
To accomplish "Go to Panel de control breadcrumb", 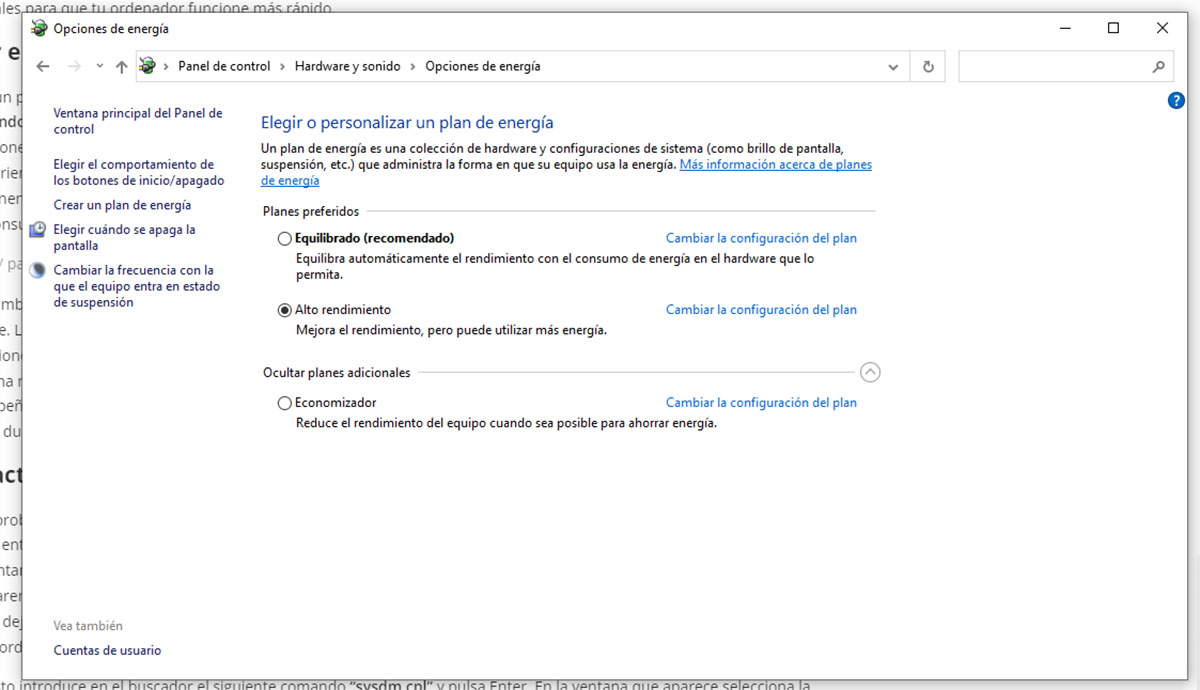I will pos(224,67).
